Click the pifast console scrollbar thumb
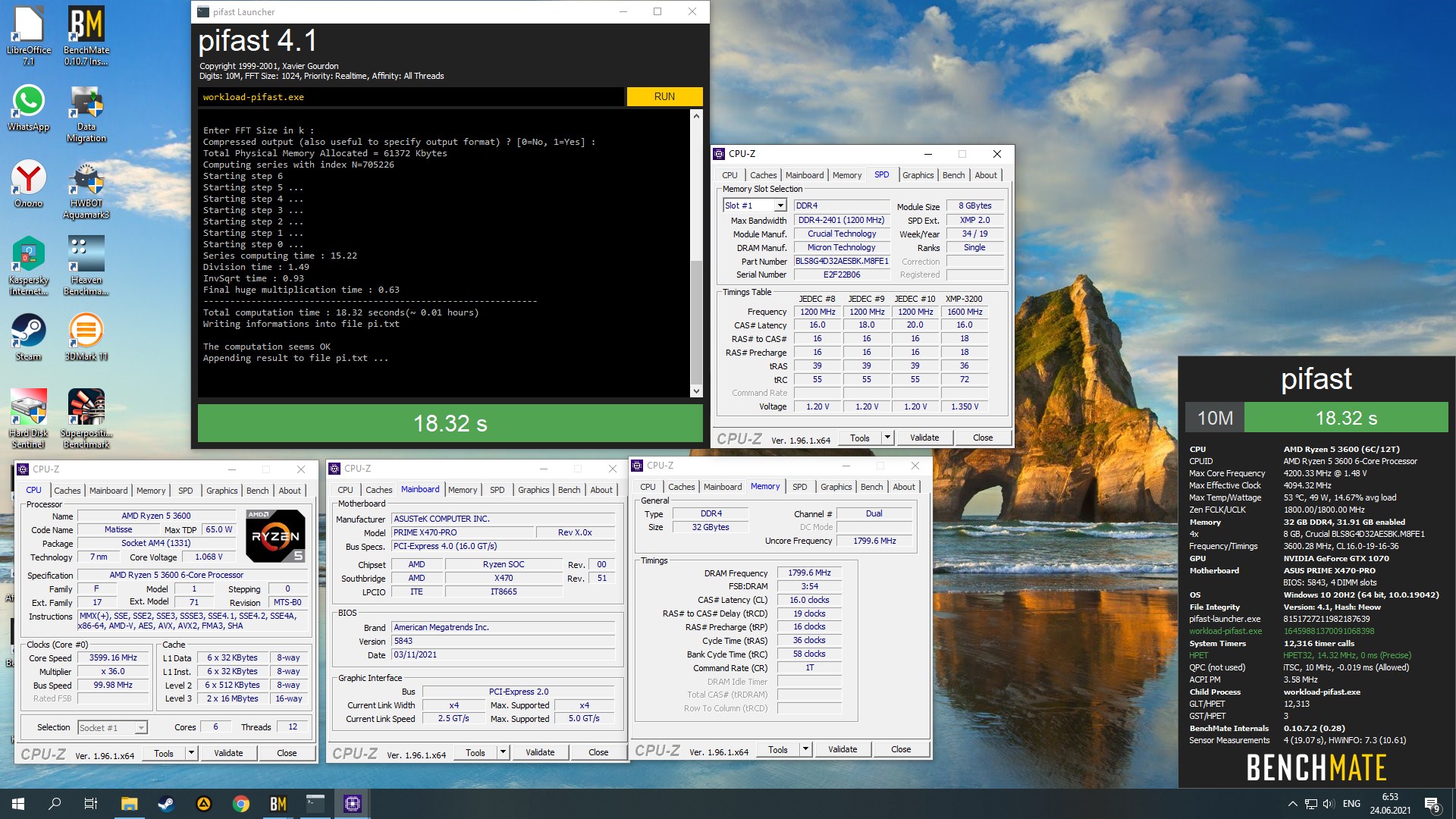Viewport: 1456px width, 819px height. [696, 322]
